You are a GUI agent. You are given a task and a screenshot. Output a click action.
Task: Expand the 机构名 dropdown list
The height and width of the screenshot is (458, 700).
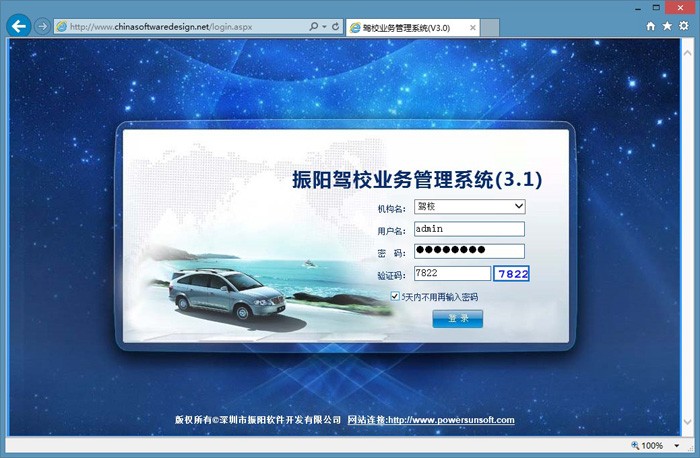point(470,206)
